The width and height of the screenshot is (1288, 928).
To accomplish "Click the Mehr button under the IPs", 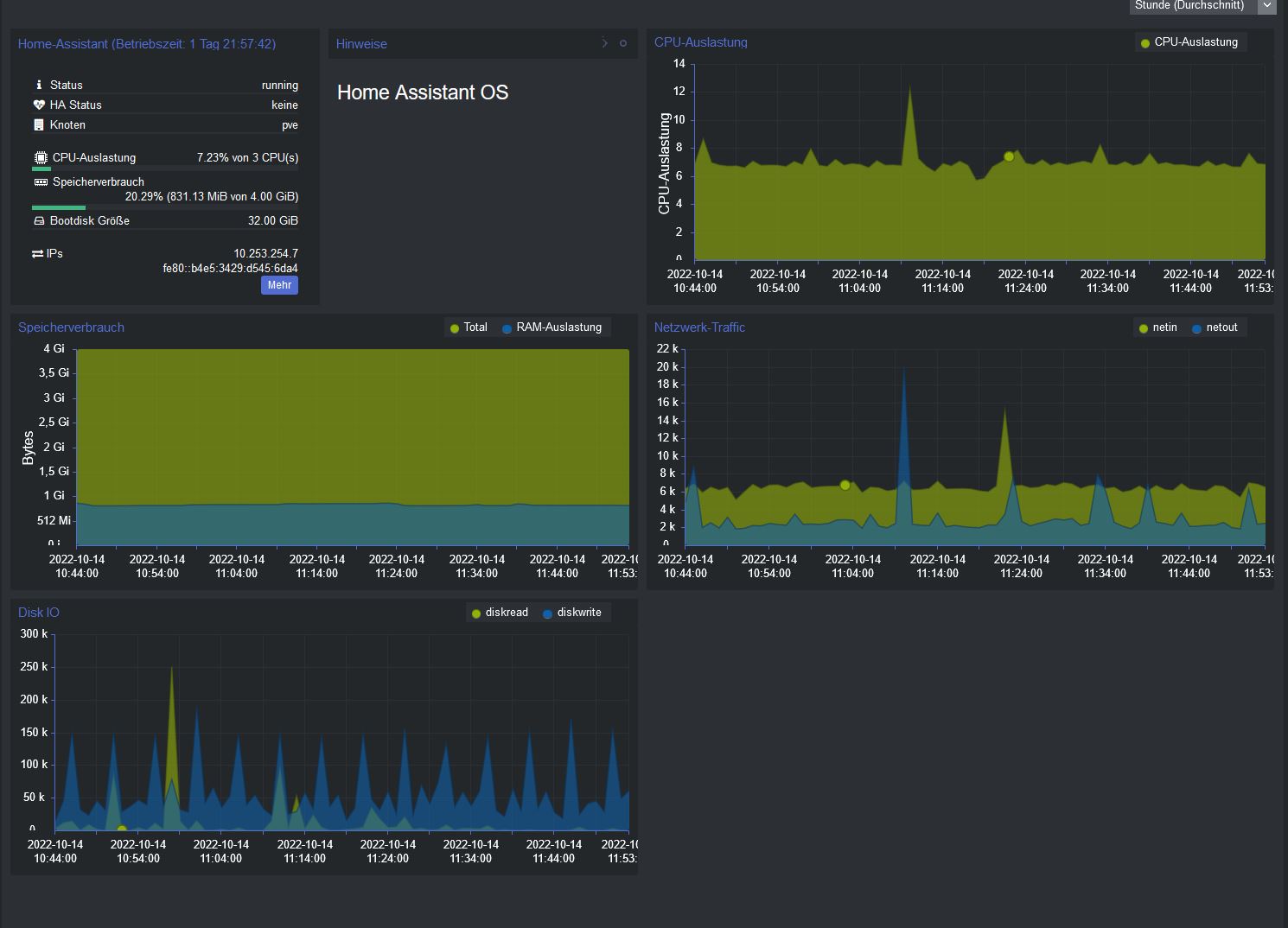I will (279, 285).
